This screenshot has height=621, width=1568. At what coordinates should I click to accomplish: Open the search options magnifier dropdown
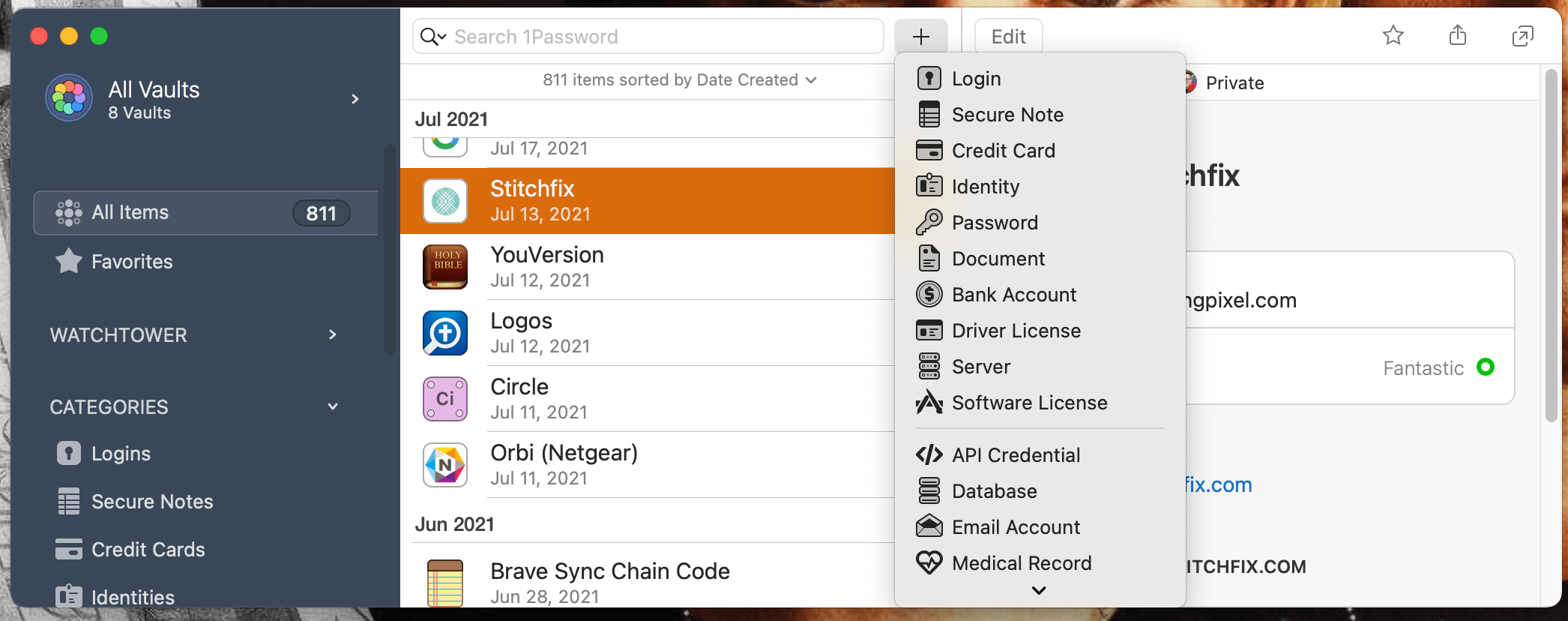tap(433, 36)
